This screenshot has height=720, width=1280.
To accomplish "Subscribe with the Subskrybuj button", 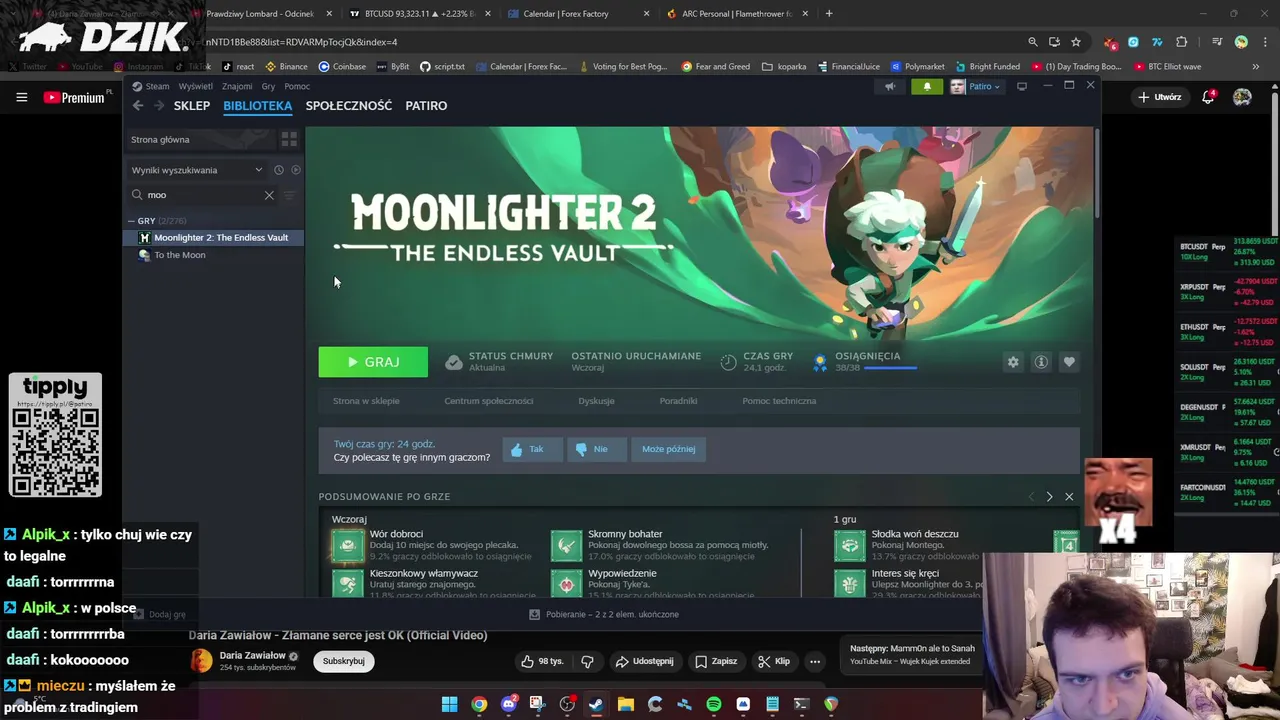I will 344,661.
